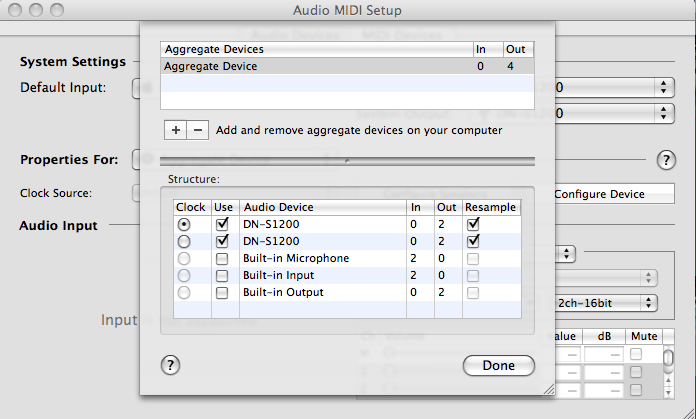Close the Audio MIDI Setup window
Image resolution: width=696 pixels, height=419 pixels.
(15, 10)
